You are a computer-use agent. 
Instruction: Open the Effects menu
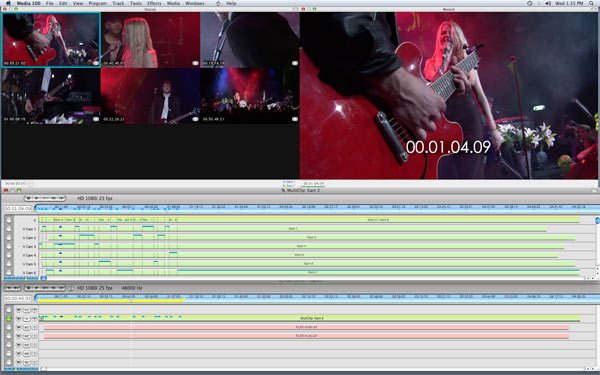[x=154, y=3]
